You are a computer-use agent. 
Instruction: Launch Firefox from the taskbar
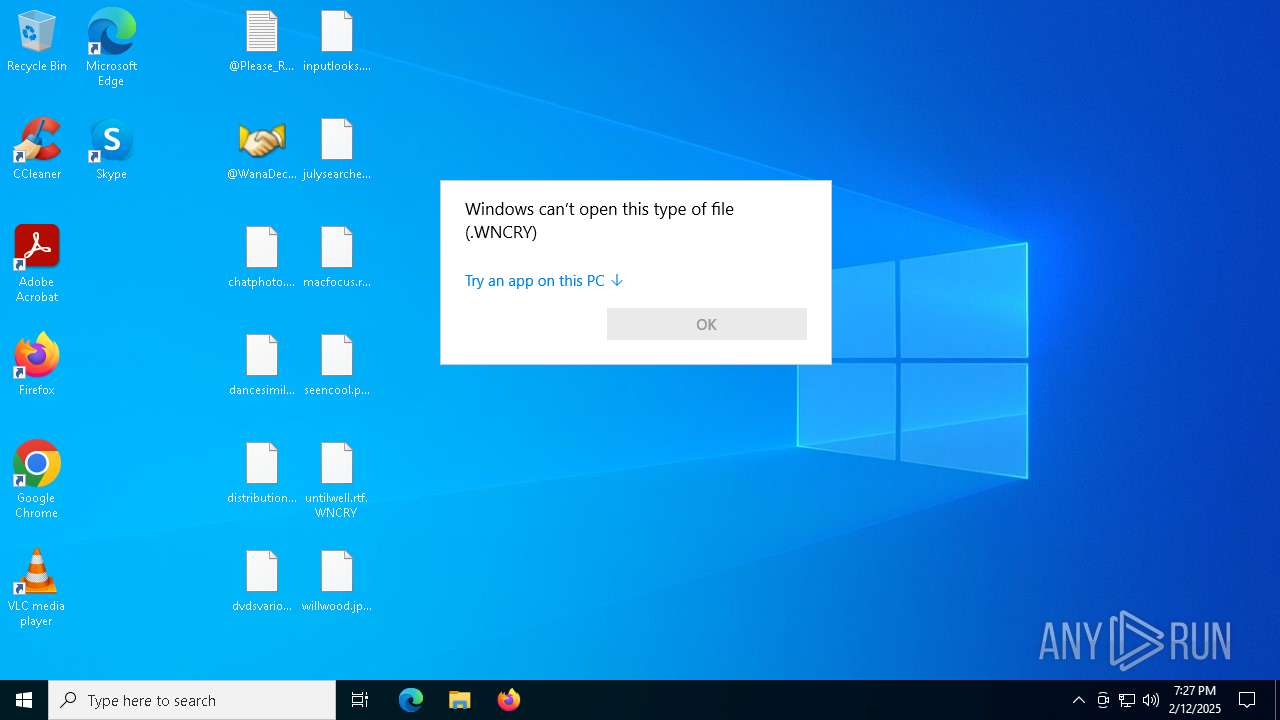click(509, 700)
